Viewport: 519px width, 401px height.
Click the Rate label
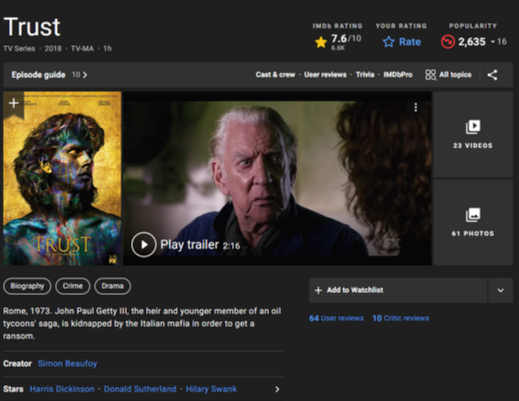[410, 42]
